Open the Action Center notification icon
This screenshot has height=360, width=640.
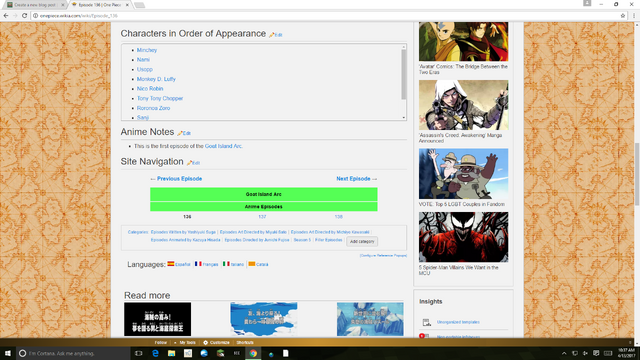coord(596,353)
